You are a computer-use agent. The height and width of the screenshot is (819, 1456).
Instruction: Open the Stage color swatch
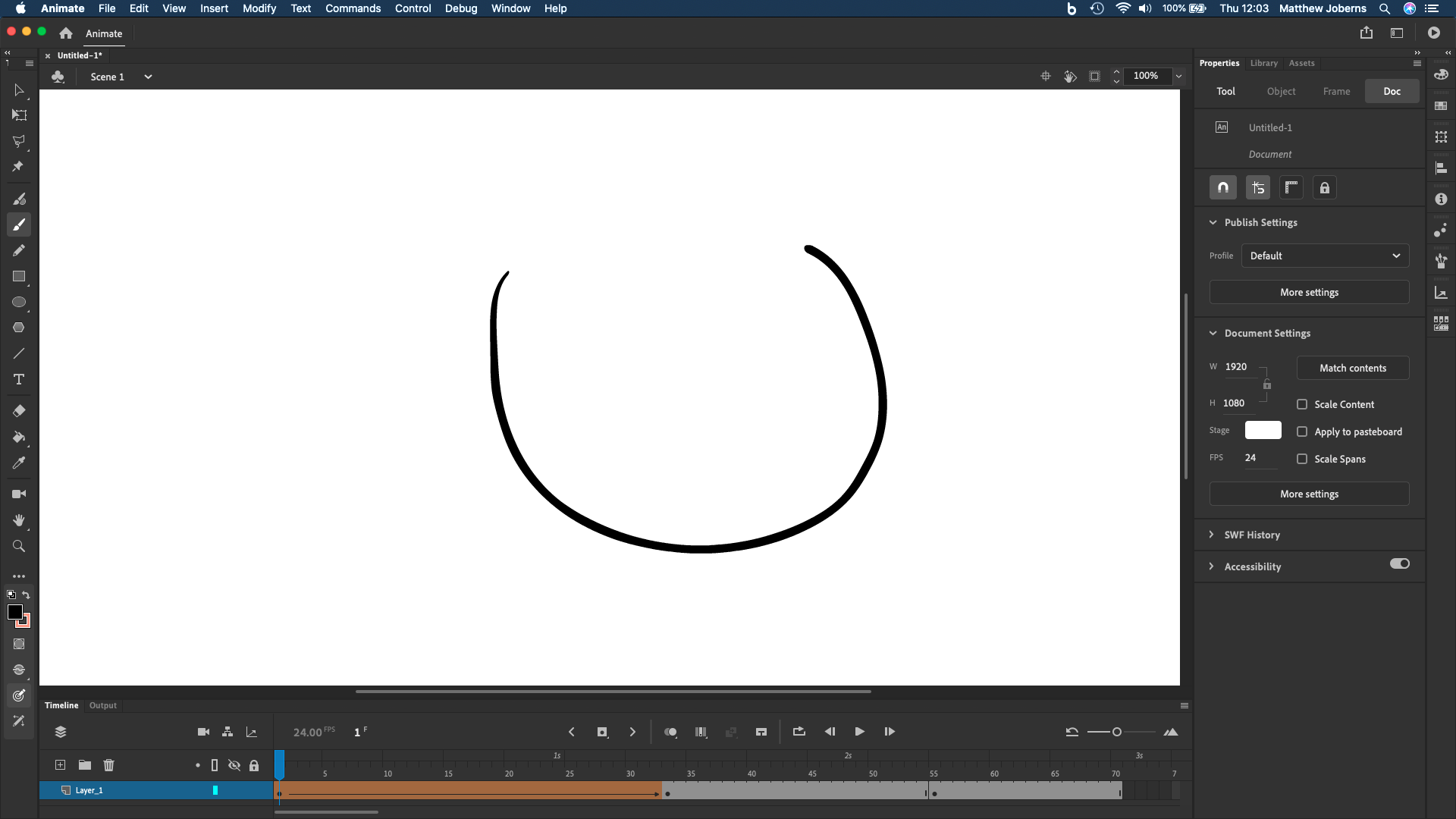tap(1263, 430)
